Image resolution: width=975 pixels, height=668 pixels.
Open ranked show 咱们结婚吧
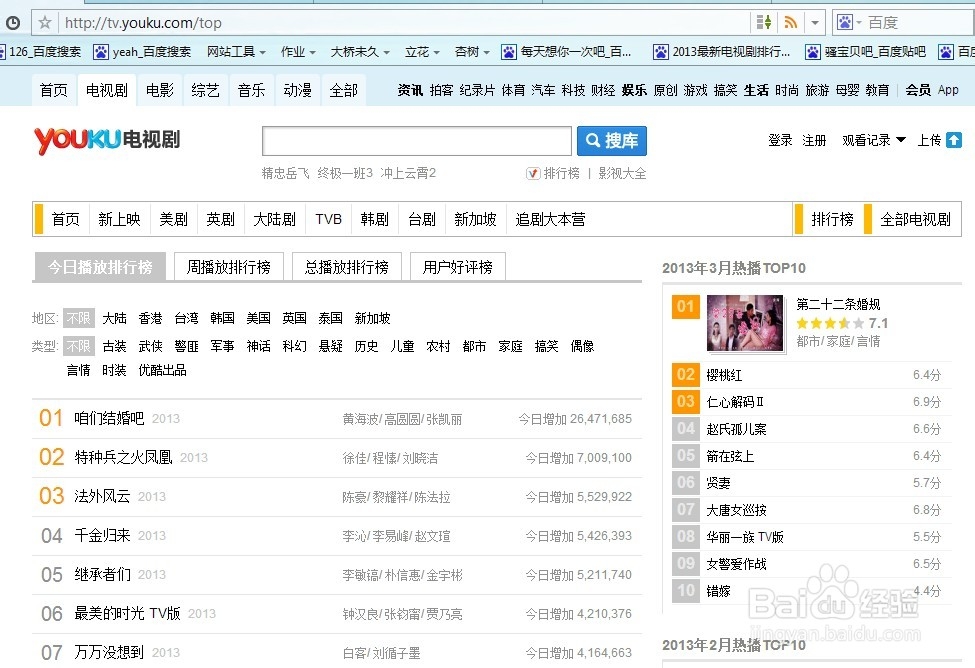click(109, 418)
